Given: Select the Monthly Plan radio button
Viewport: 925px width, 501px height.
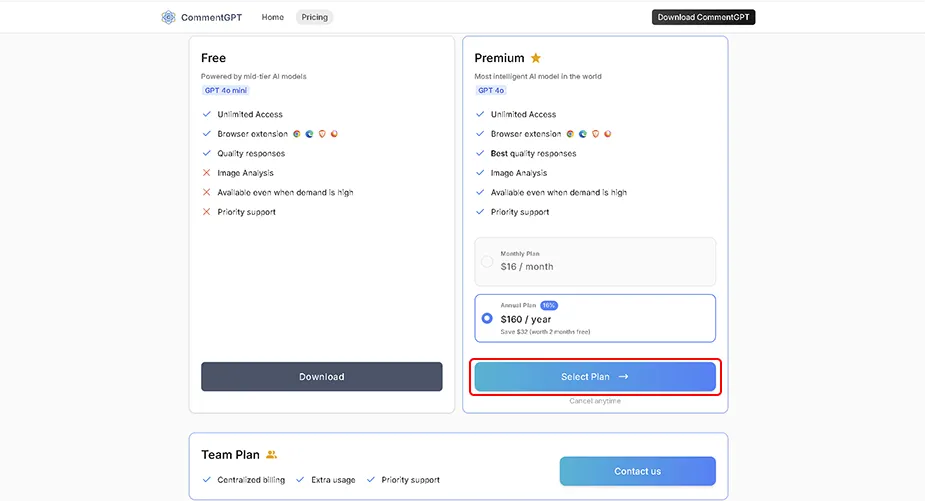Looking at the screenshot, I should tap(487, 261).
